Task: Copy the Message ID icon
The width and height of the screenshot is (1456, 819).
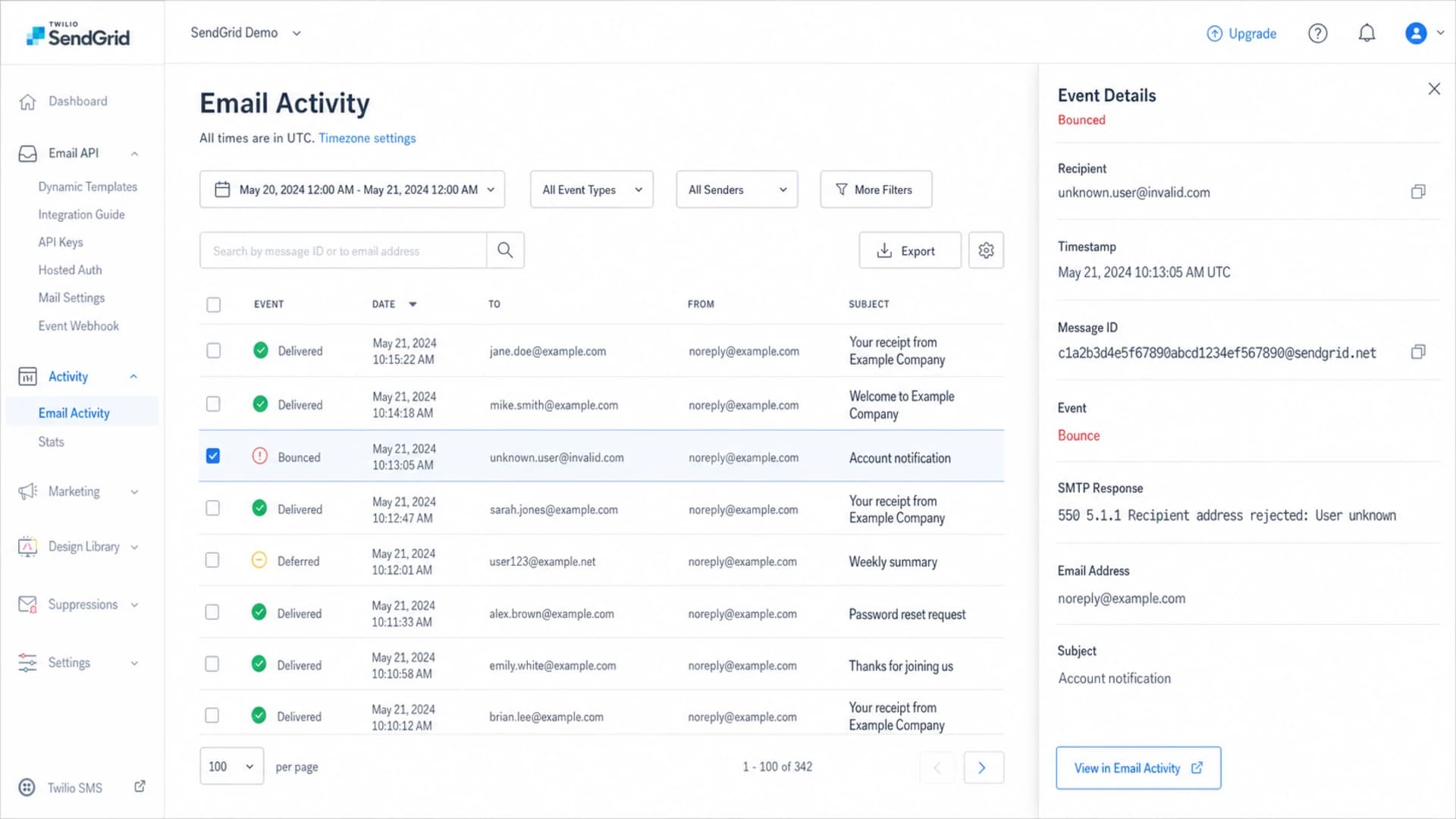Action: [1418, 352]
